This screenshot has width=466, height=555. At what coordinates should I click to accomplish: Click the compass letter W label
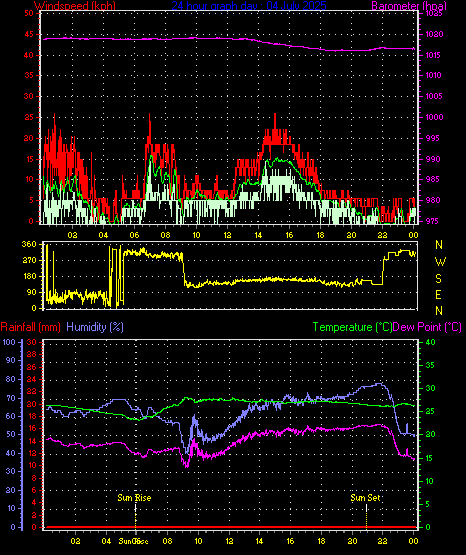point(440,262)
